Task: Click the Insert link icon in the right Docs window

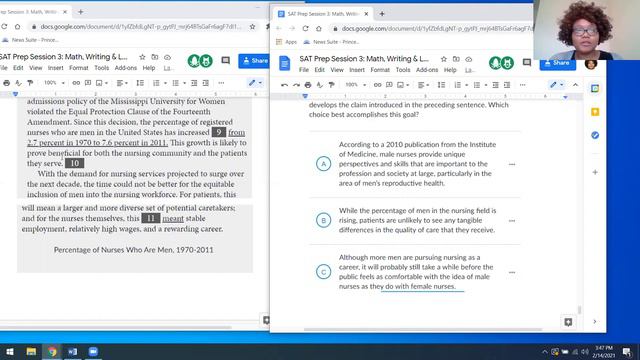Action: click(378, 85)
